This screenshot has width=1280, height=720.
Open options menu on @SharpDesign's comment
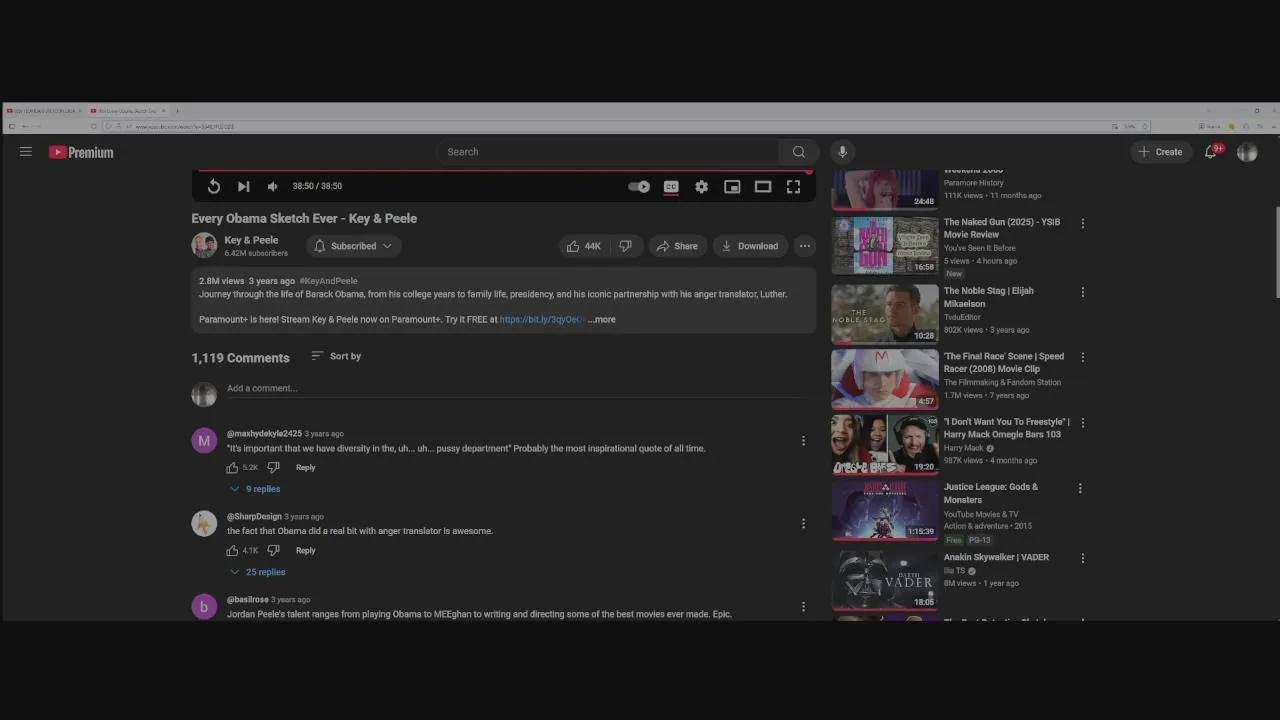click(803, 524)
